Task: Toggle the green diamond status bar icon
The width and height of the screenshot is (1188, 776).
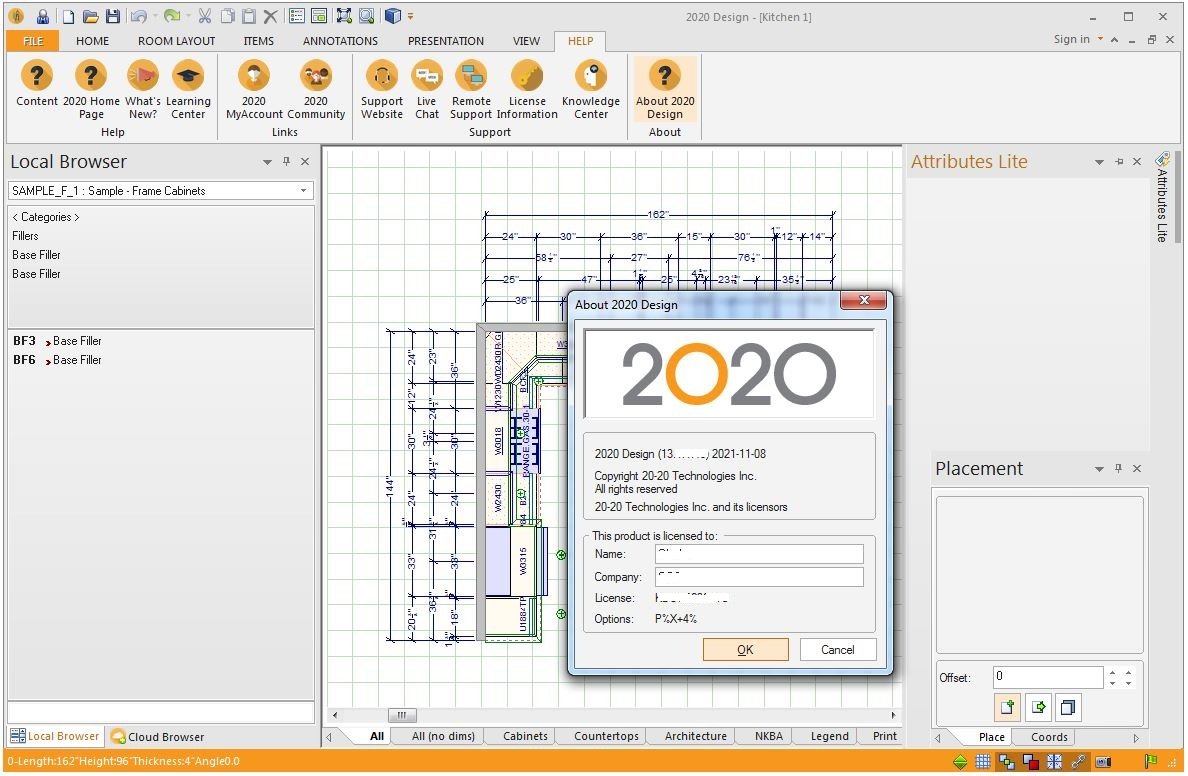Action: pos(960,762)
